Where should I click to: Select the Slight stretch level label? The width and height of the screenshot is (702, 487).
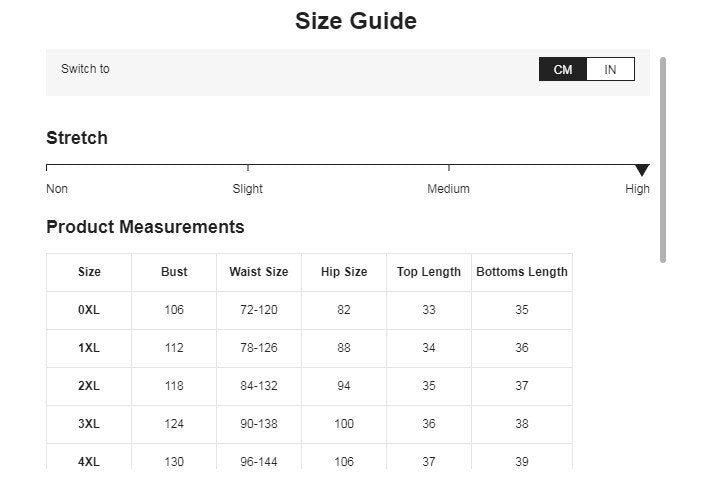(x=248, y=189)
